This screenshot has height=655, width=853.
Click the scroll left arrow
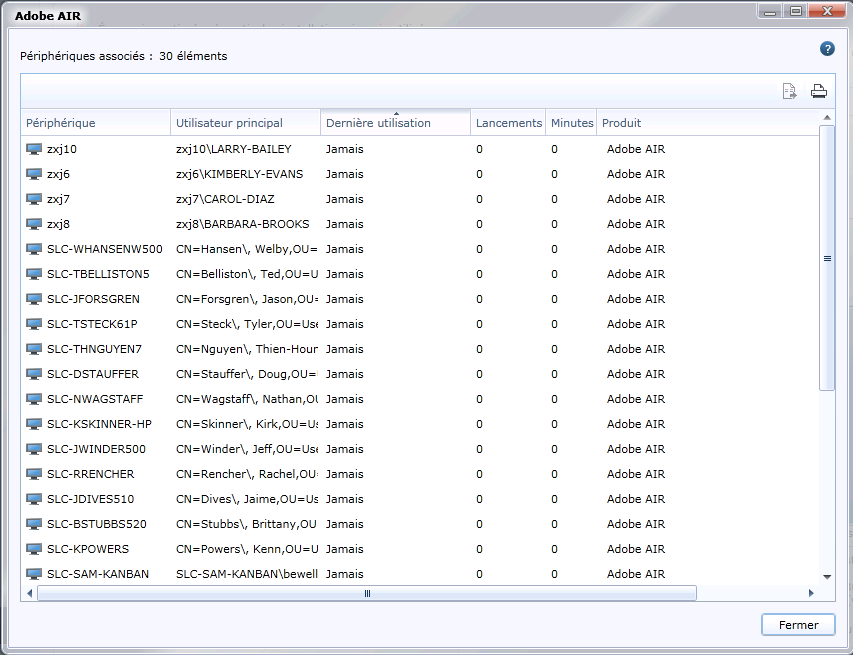click(x=29, y=594)
